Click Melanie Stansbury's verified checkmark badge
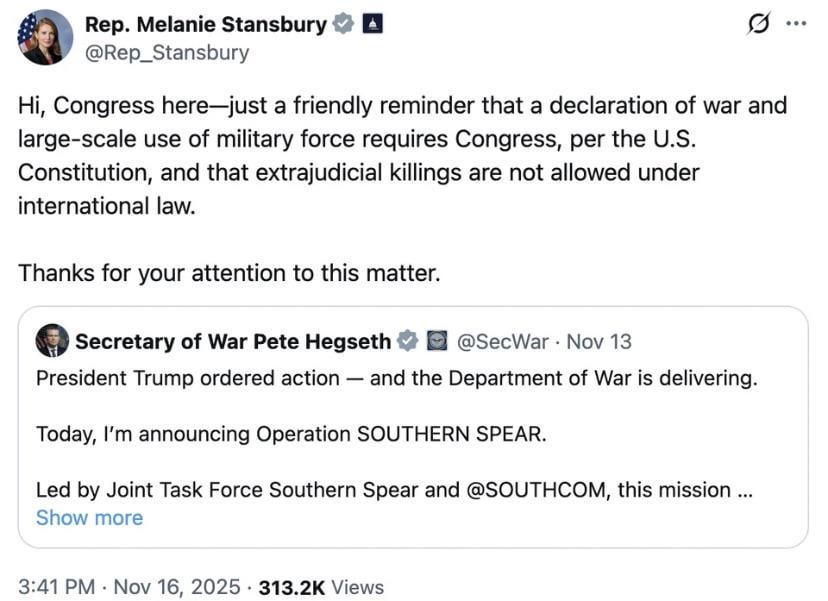The width and height of the screenshot is (828, 601). 343,24
